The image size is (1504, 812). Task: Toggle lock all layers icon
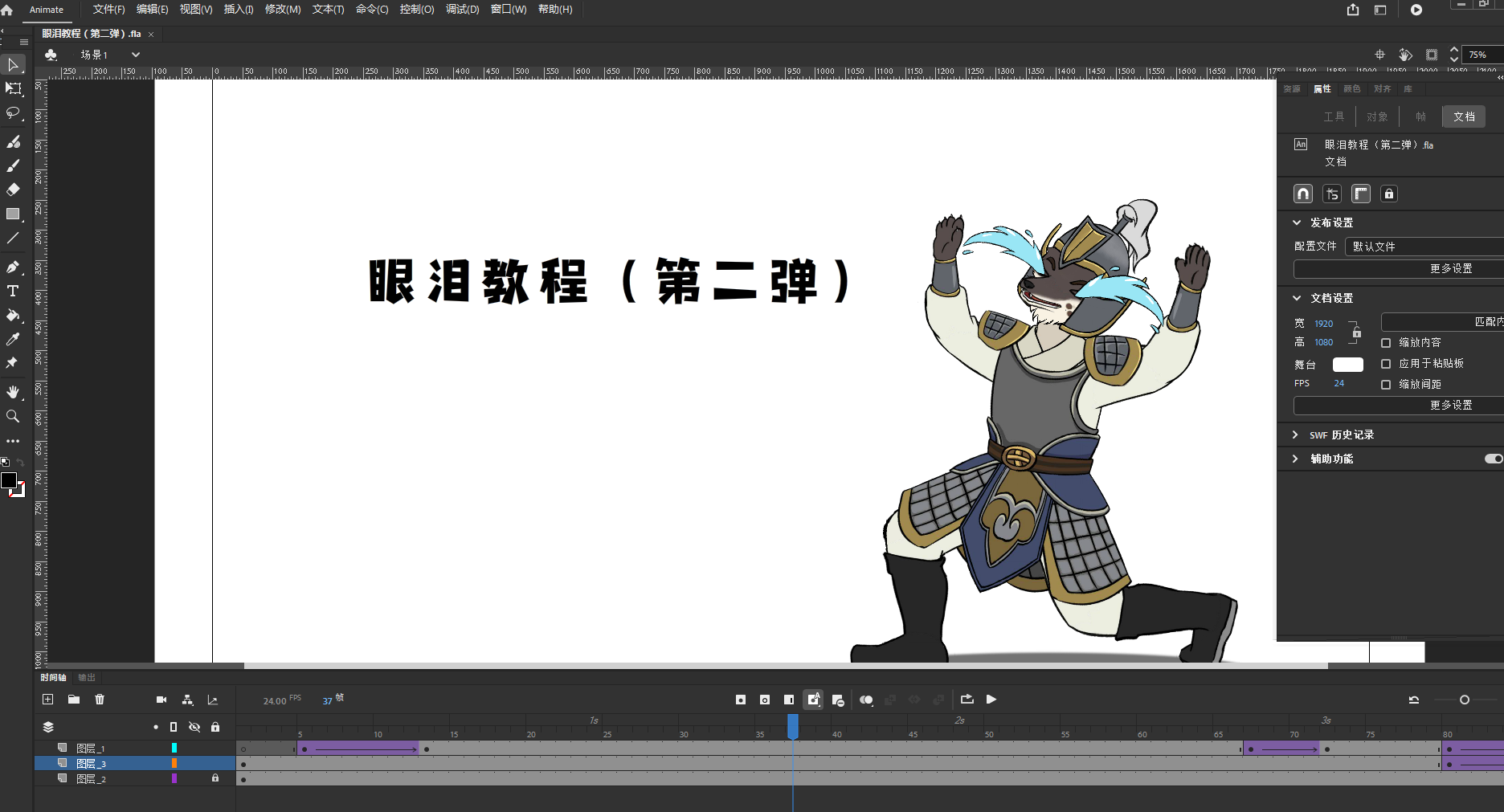(215, 727)
